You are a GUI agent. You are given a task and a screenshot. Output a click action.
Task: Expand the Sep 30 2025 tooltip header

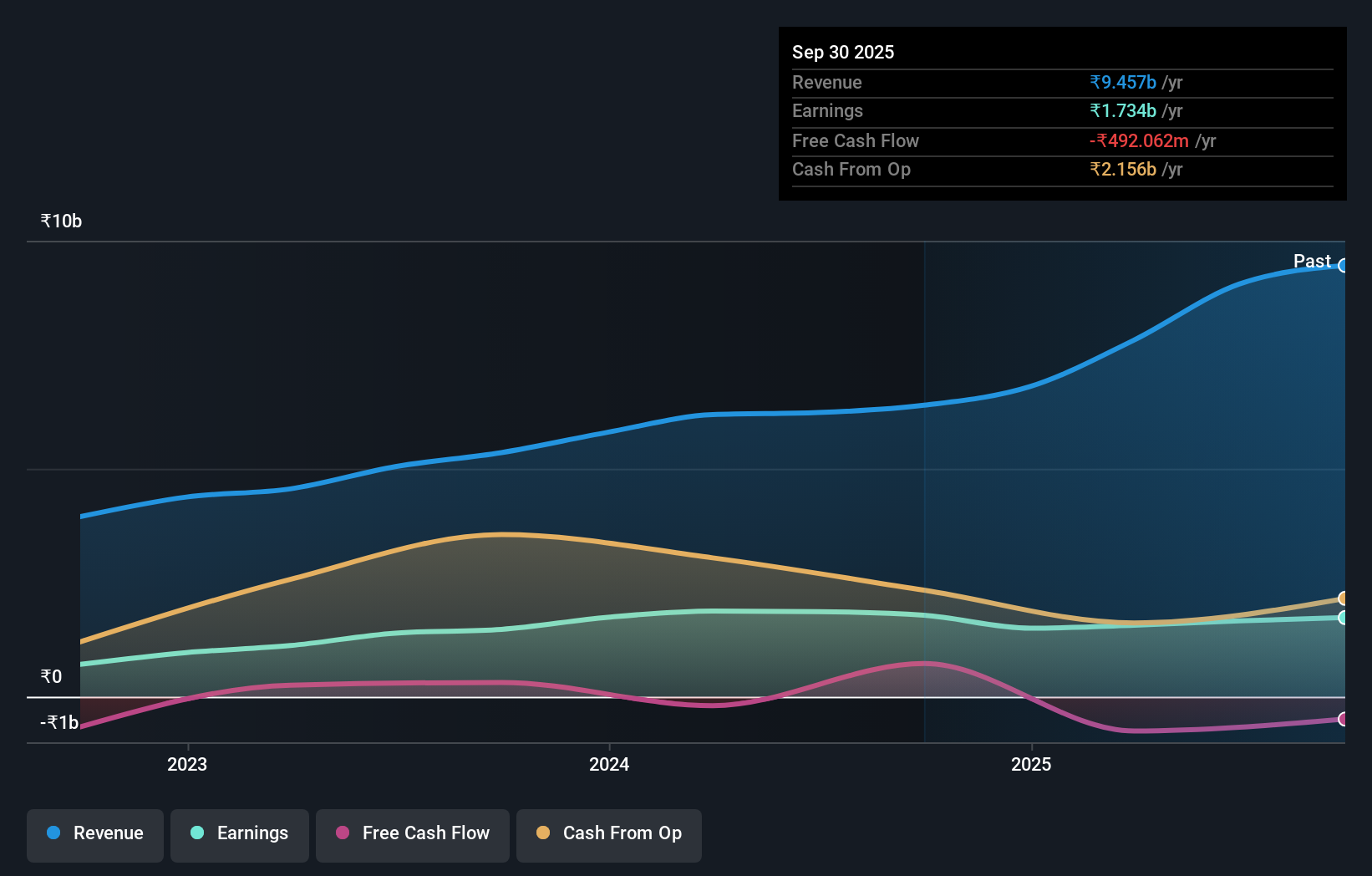843,52
